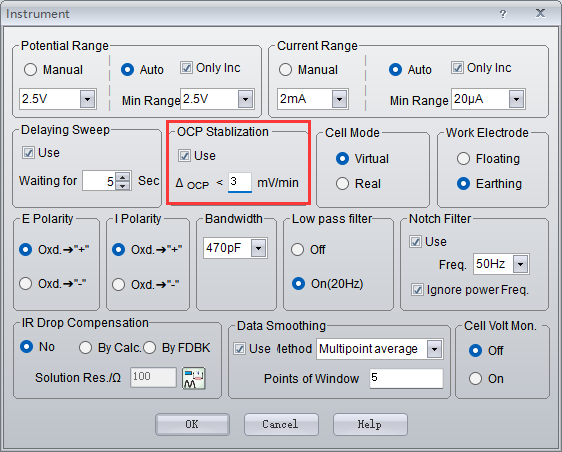The height and width of the screenshot is (452, 562).
Task: Click the help question mark icon
Action: [503, 14]
